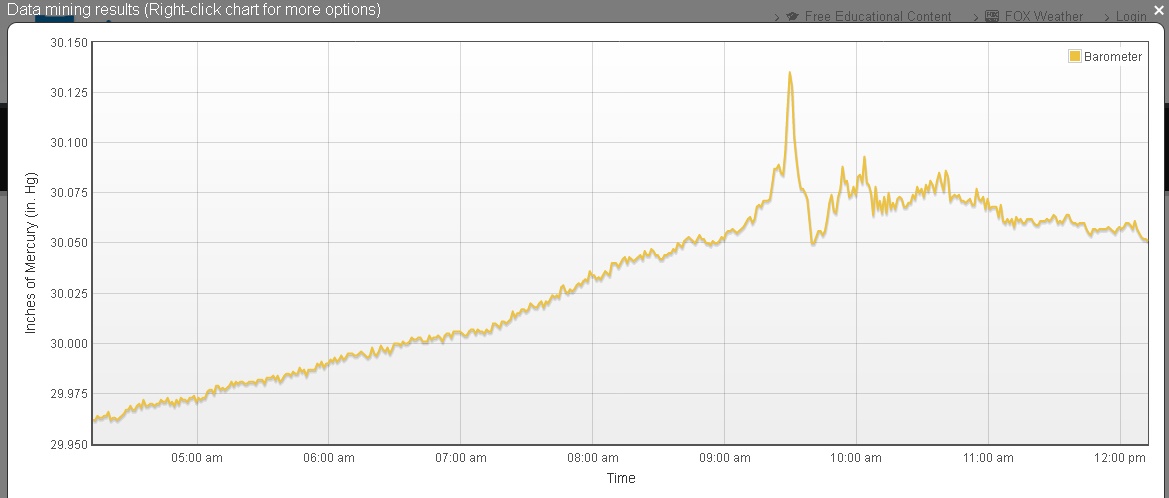The image size is (1169, 498).
Task: Click the 9:30 am pressure peak on the chart
Action: 790,72
